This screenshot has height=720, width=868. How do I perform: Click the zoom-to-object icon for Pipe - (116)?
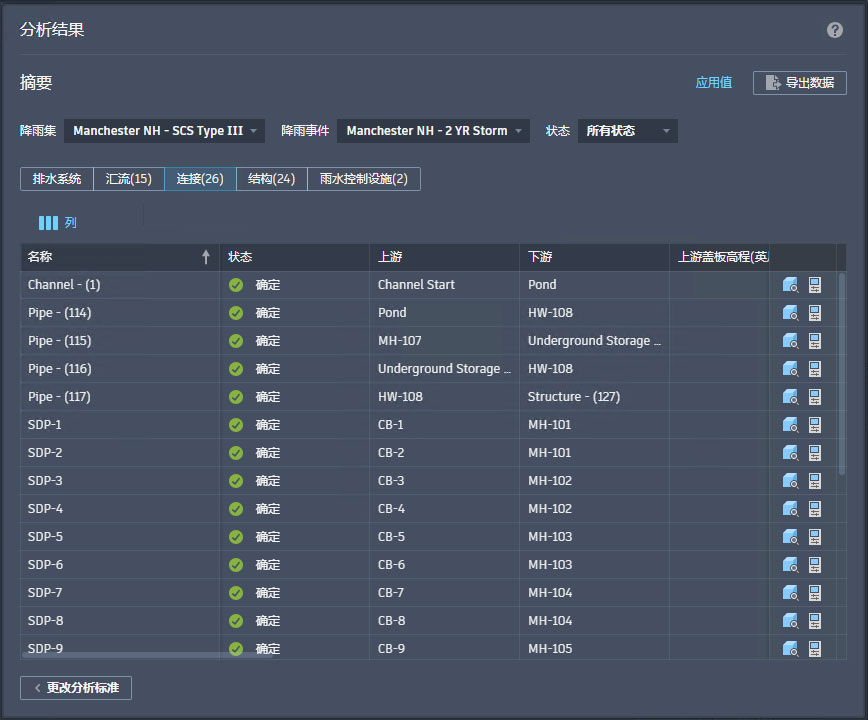tap(790, 369)
